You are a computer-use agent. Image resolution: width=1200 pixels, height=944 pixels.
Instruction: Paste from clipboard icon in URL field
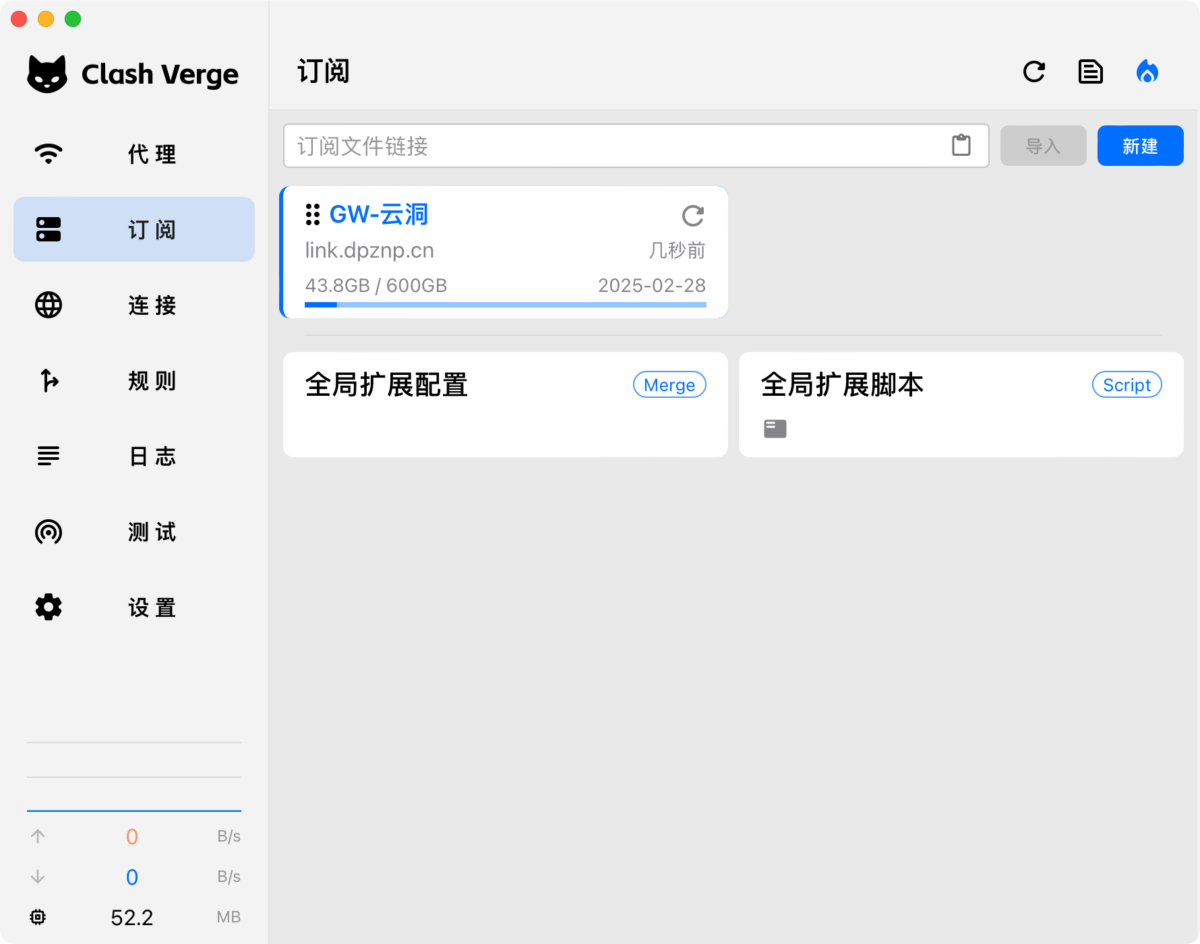[x=961, y=145]
